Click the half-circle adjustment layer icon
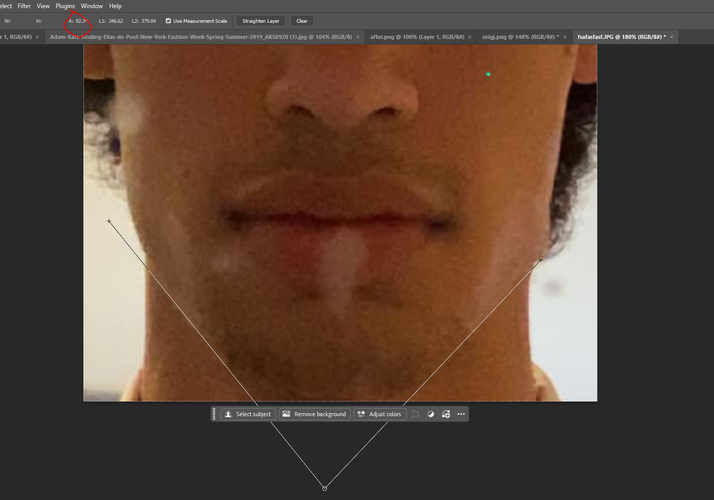Screen dimensions: 714x500 (431, 414)
